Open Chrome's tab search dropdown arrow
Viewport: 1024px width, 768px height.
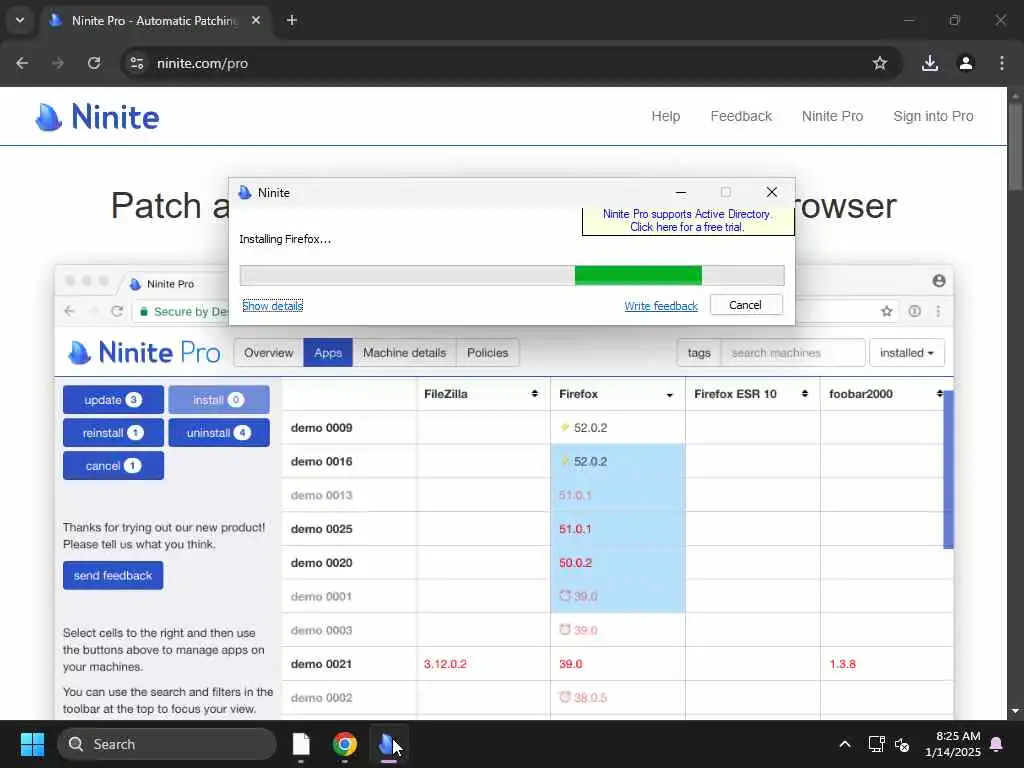[20, 20]
